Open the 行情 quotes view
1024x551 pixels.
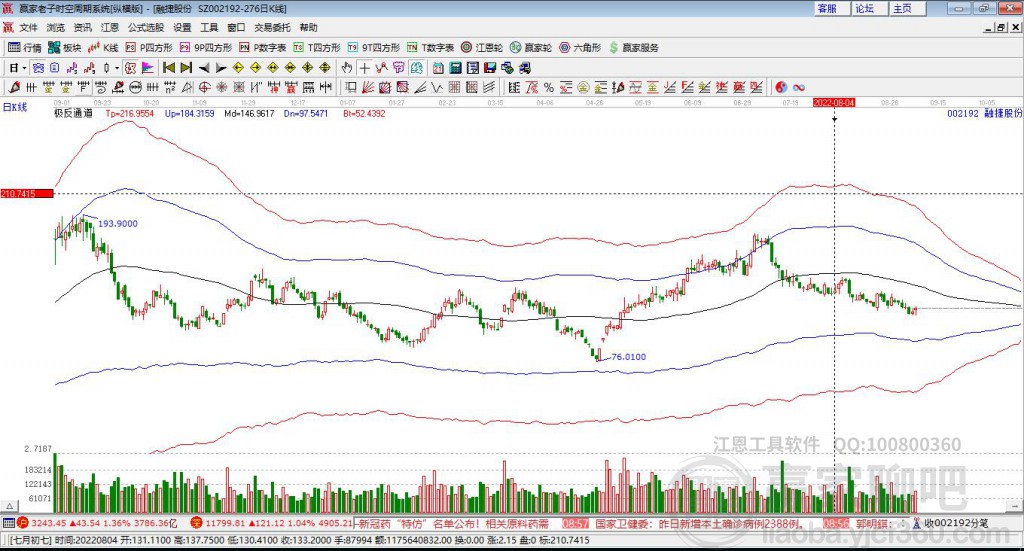[x=25, y=48]
